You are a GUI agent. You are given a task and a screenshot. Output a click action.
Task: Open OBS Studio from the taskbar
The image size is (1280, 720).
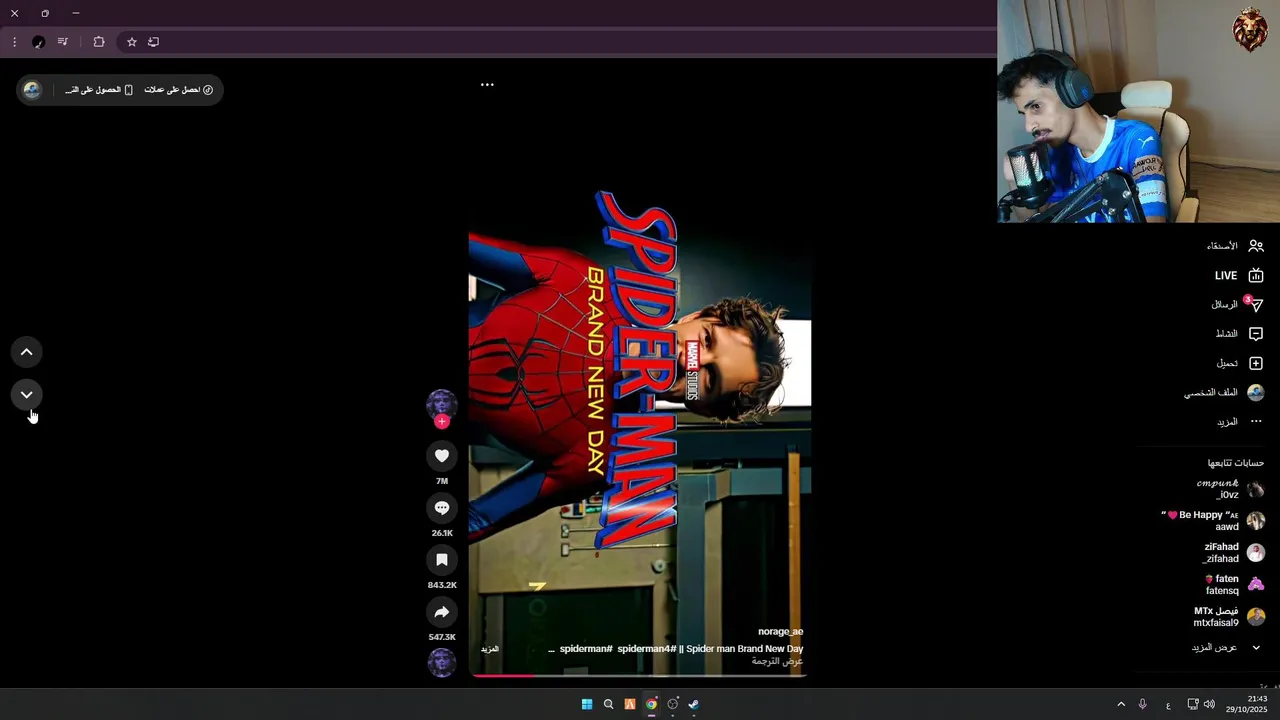(x=672, y=704)
